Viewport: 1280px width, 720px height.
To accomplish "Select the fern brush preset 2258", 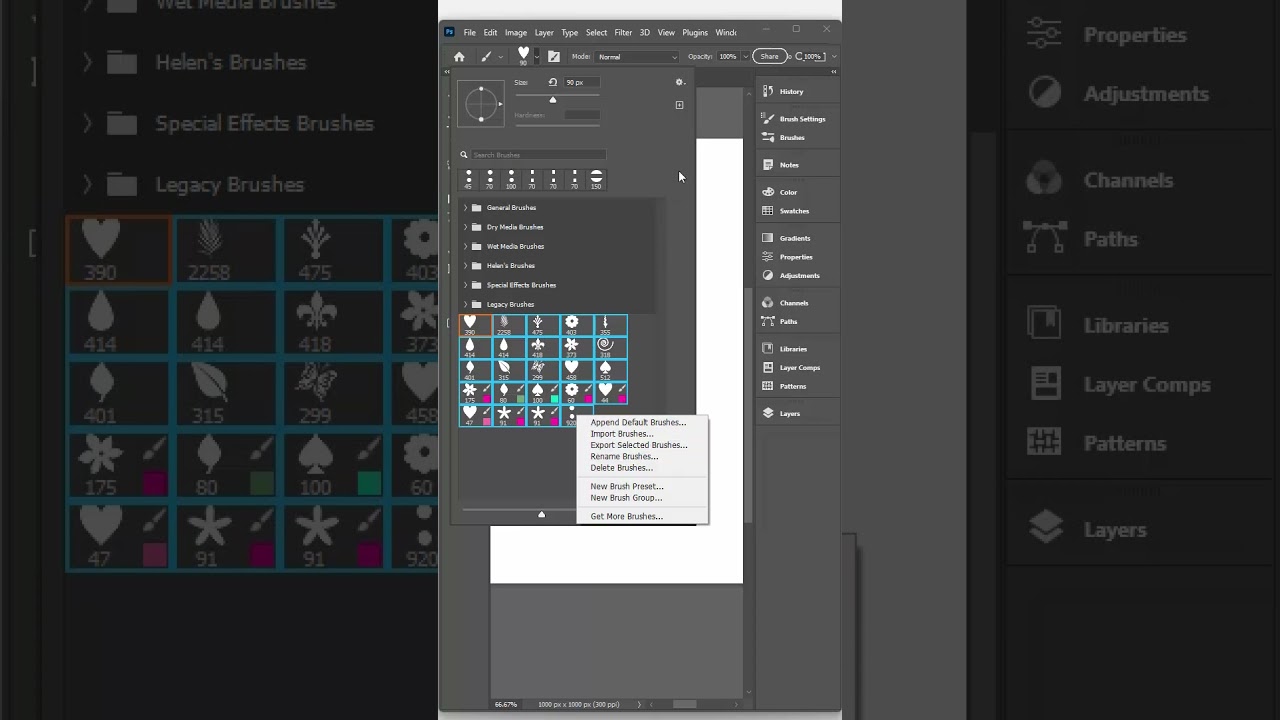I will coord(509,325).
